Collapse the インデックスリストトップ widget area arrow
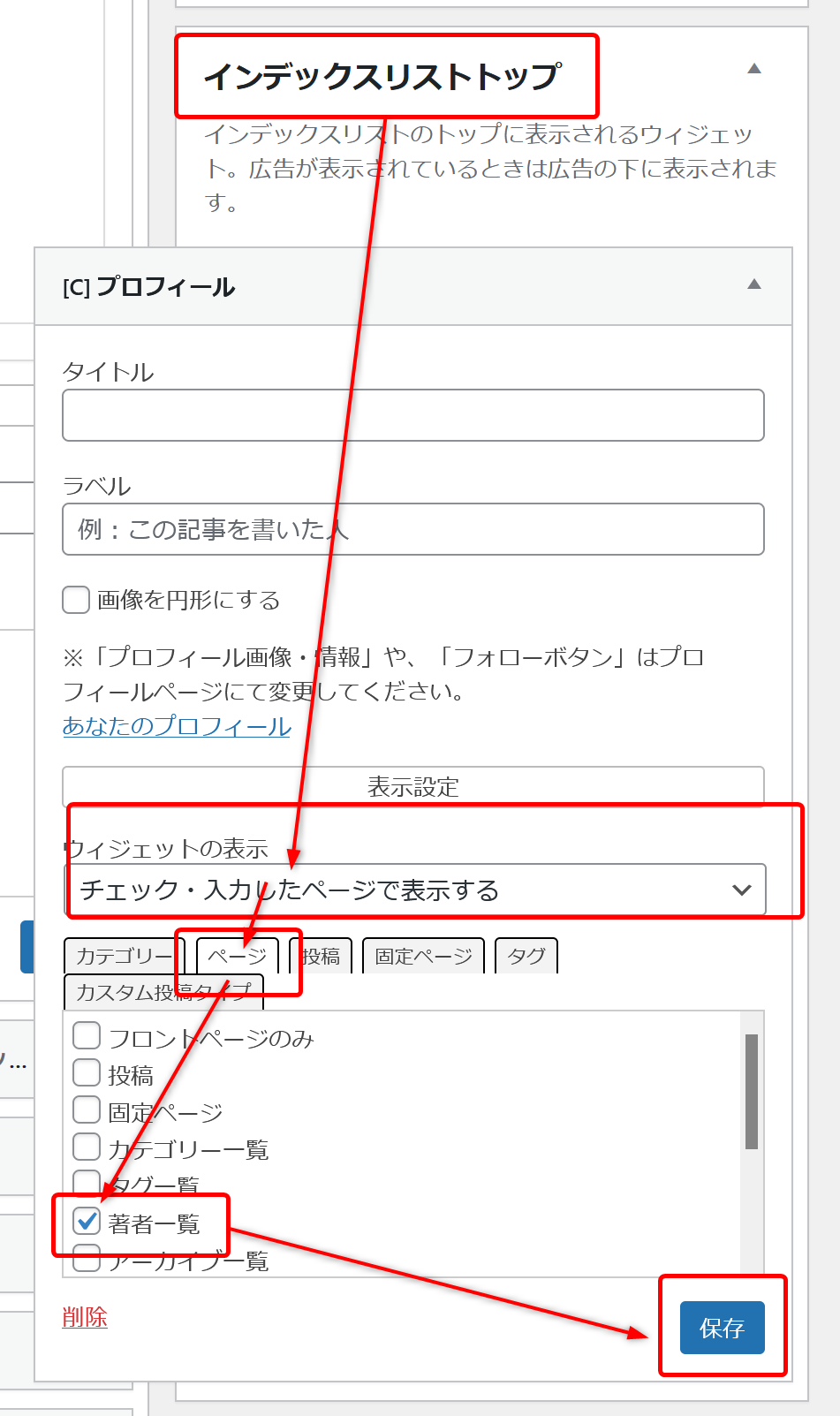 (x=753, y=69)
